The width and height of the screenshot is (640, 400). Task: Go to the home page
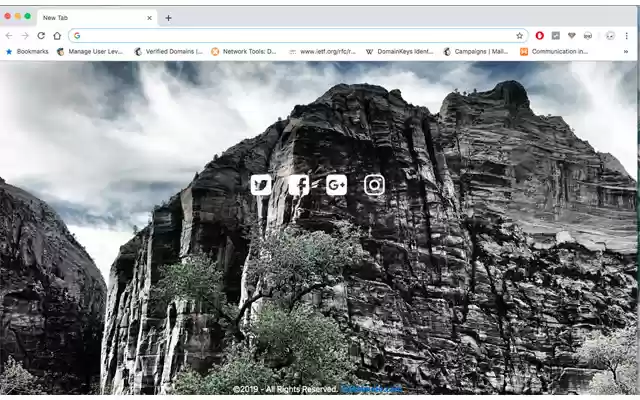(x=57, y=36)
